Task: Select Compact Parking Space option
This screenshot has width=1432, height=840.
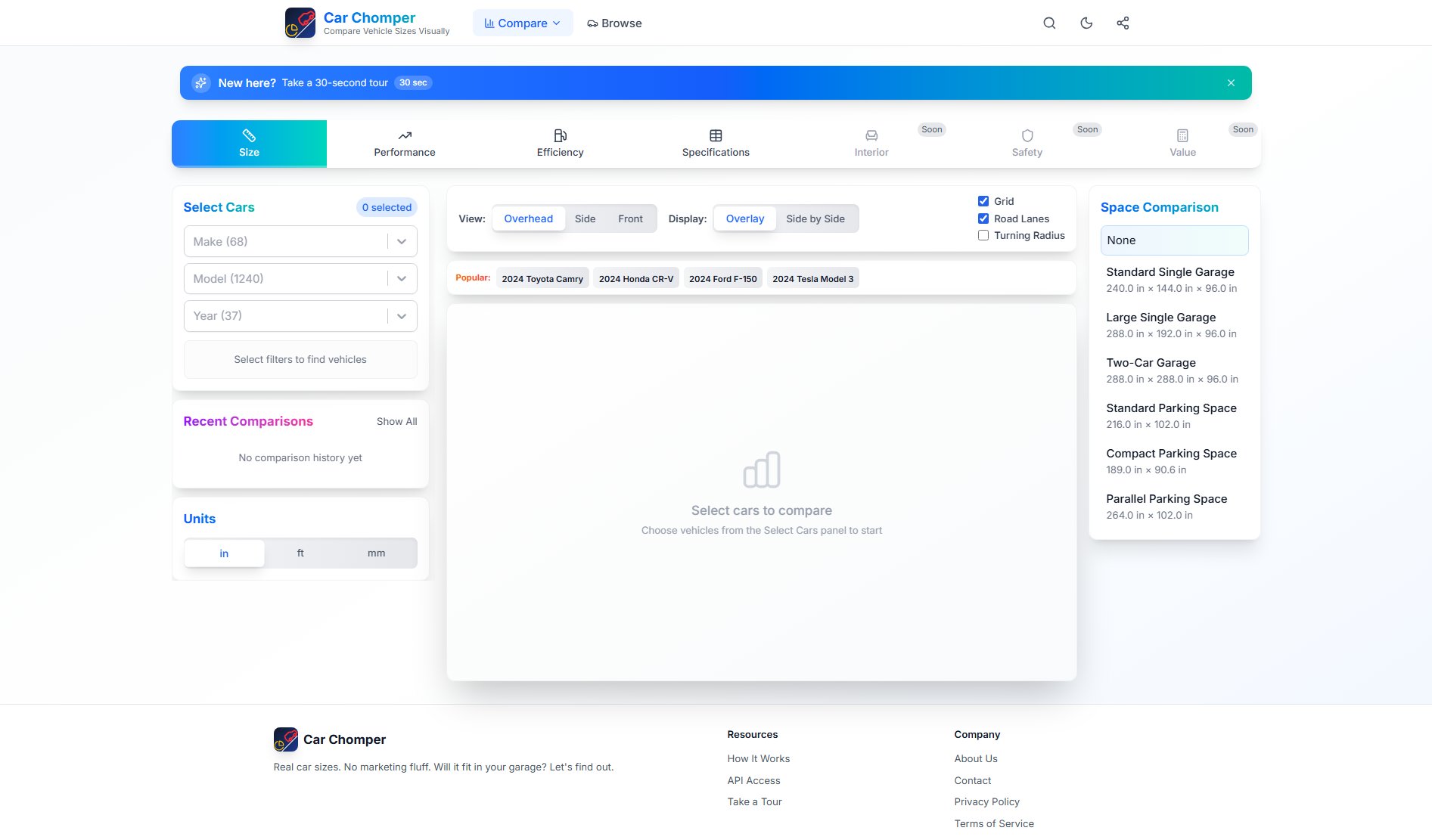Action: (x=1174, y=461)
